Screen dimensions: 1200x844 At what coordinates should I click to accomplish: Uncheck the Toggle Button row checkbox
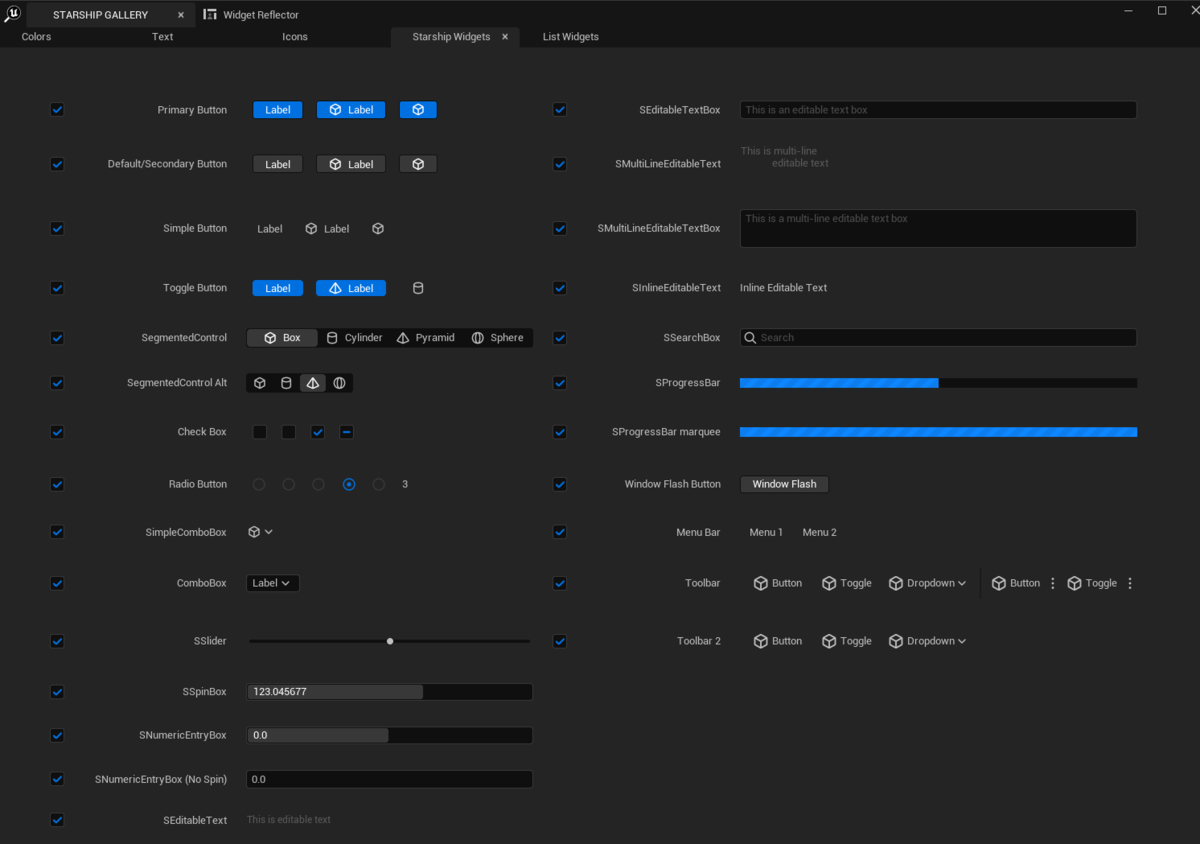tap(57, 288)
